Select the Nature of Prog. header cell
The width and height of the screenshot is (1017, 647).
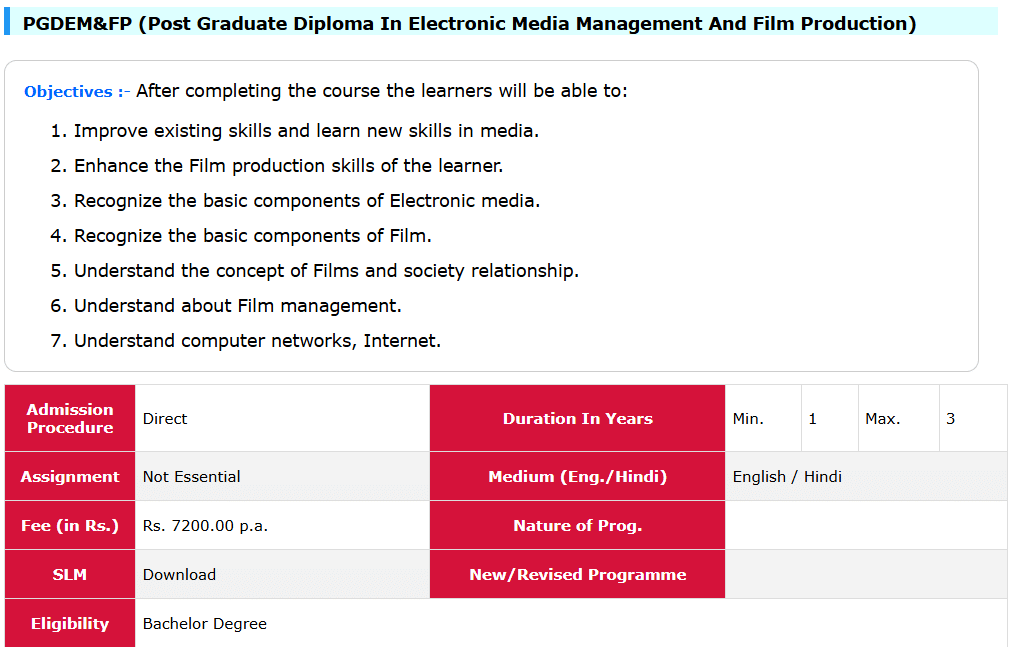577,525
